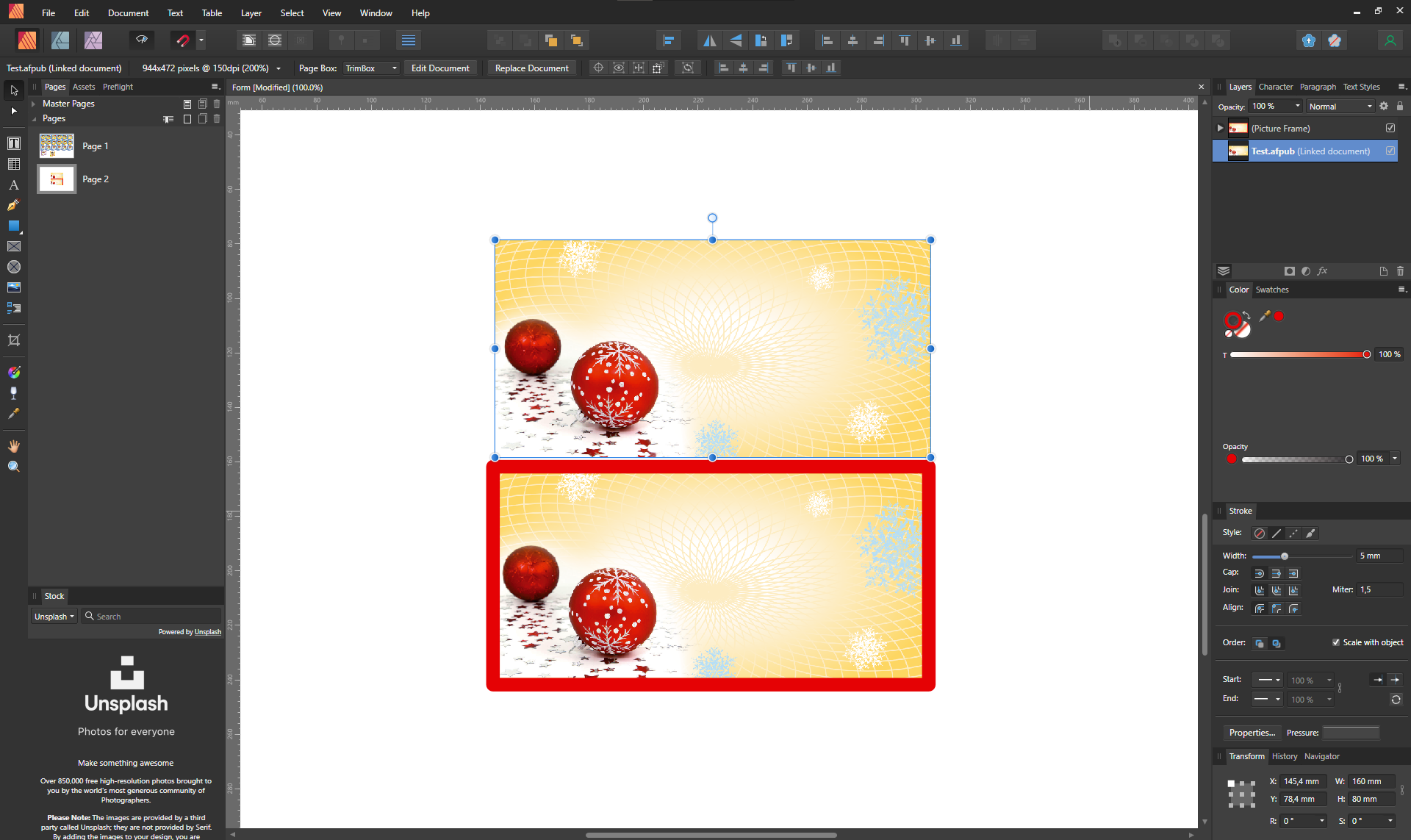Expand the Master Pages section
The image size is (1411, 840).
[34, 104]
